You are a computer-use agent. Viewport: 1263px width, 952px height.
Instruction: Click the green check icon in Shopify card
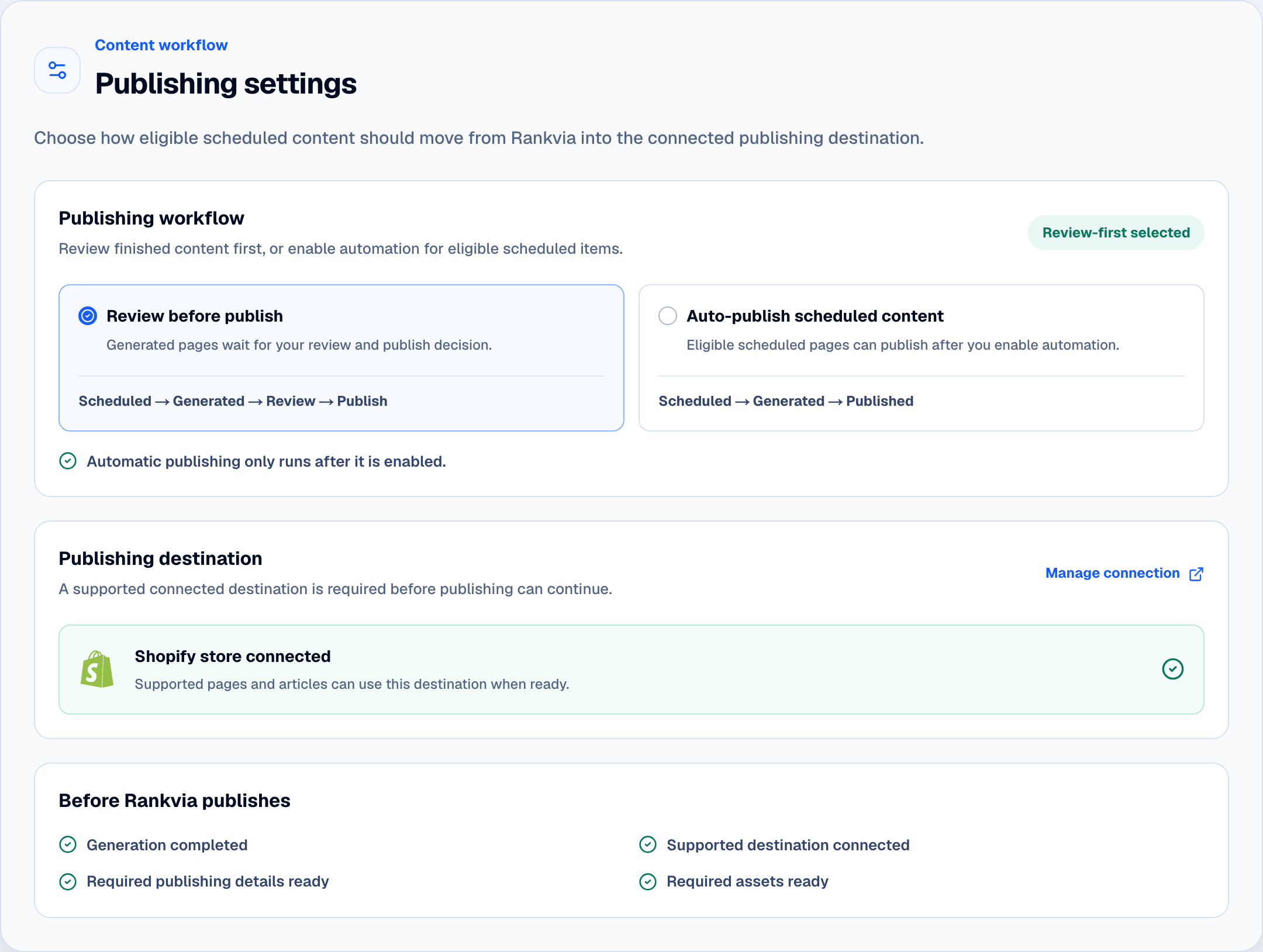(1172, 669)
